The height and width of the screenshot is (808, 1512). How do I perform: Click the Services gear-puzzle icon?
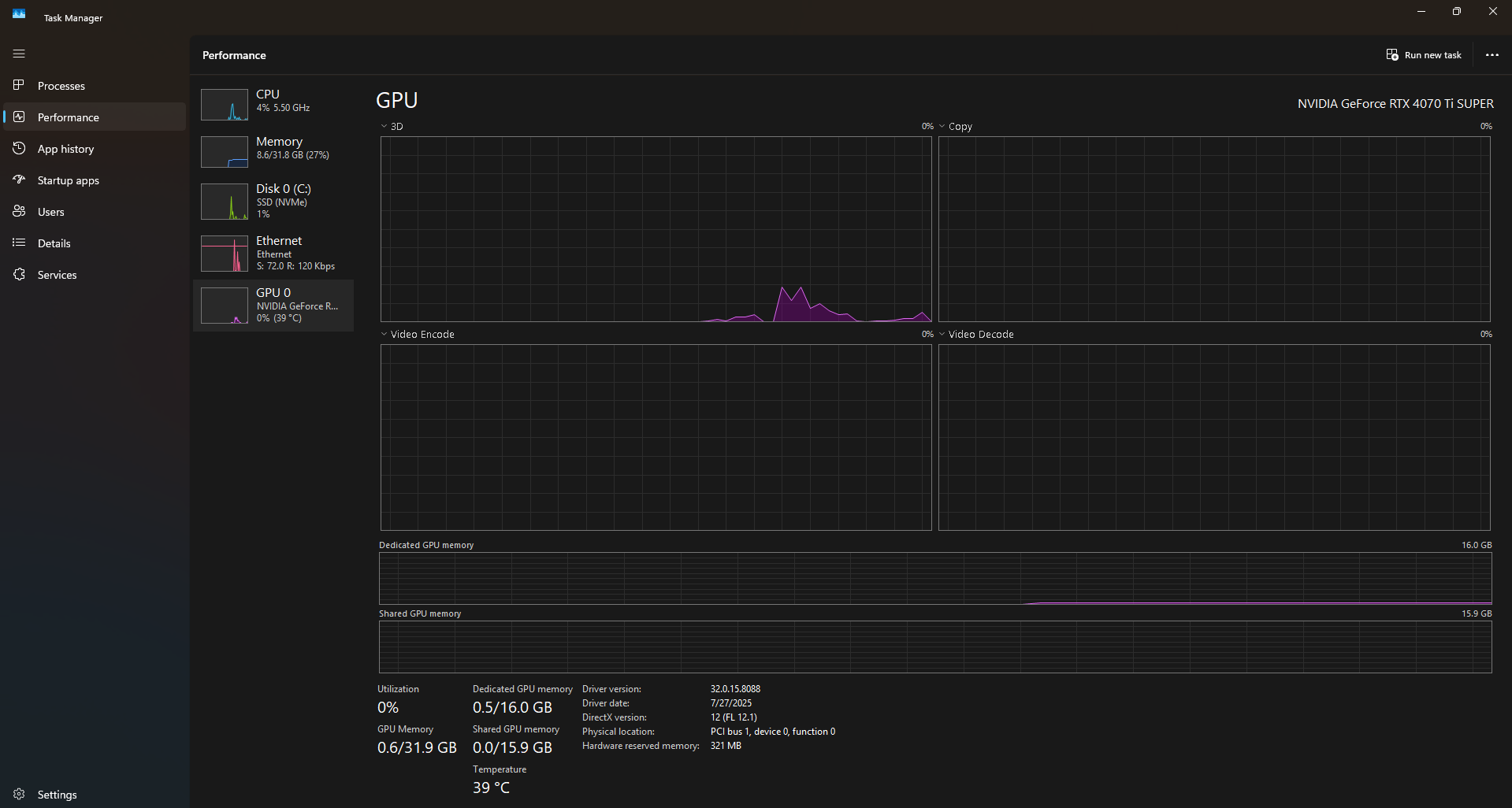(19, 274)
